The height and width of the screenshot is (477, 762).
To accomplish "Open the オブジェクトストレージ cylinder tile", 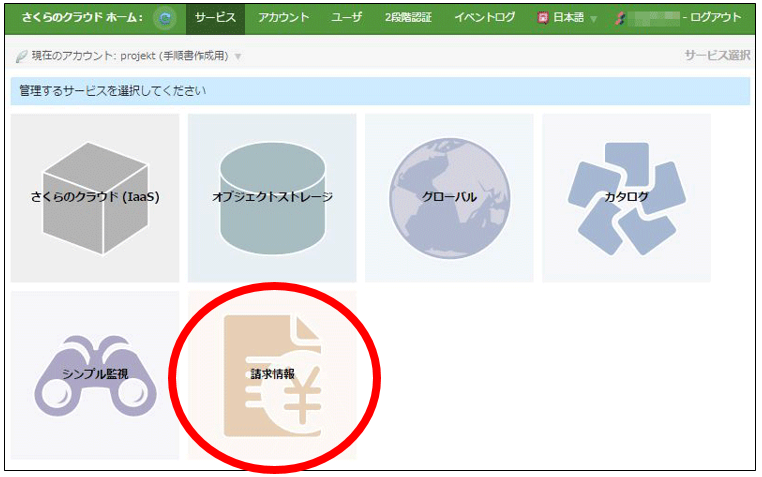I will click(x=272, y=198).
